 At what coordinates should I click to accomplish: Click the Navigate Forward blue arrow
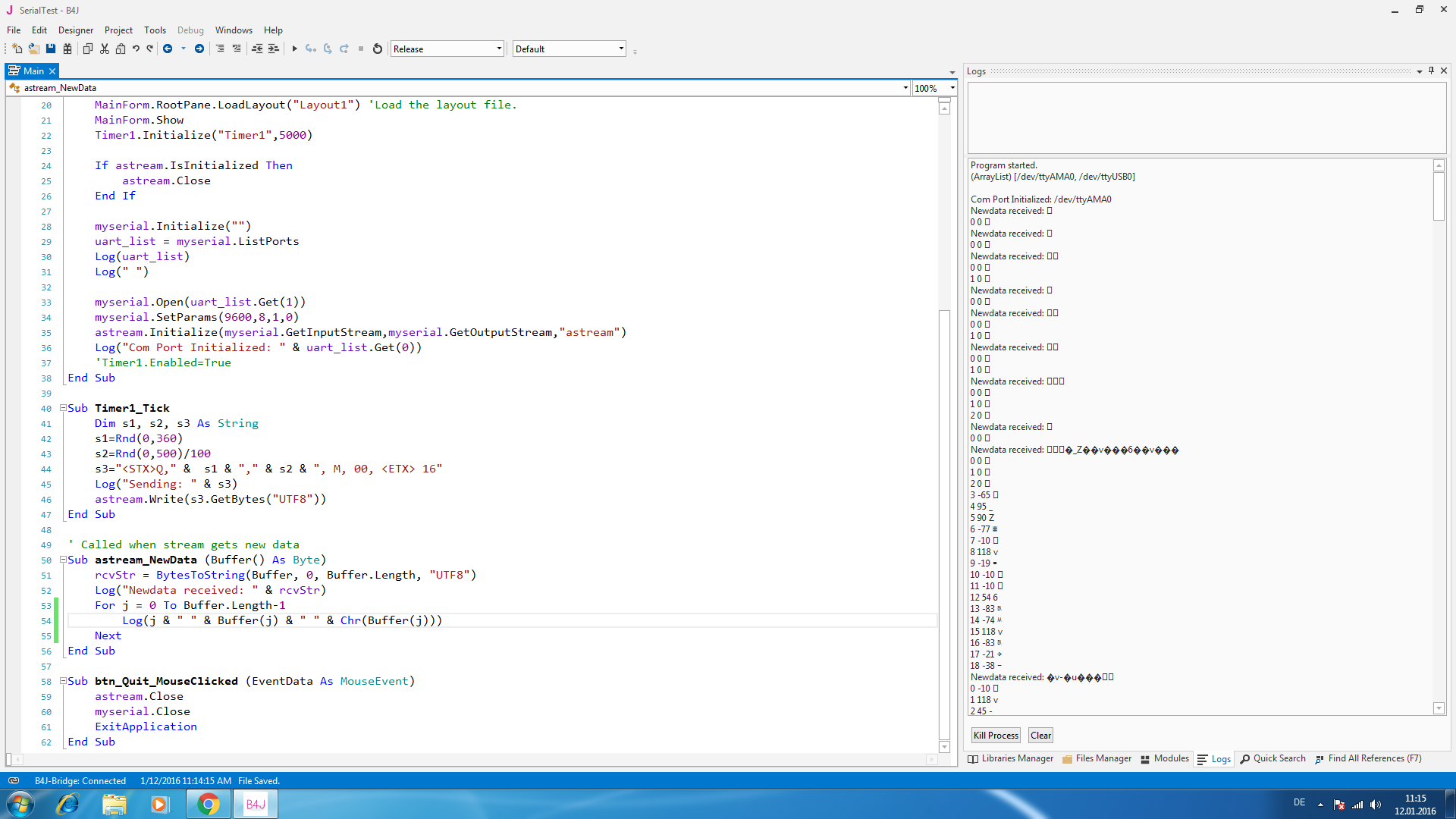coord(199,49)
